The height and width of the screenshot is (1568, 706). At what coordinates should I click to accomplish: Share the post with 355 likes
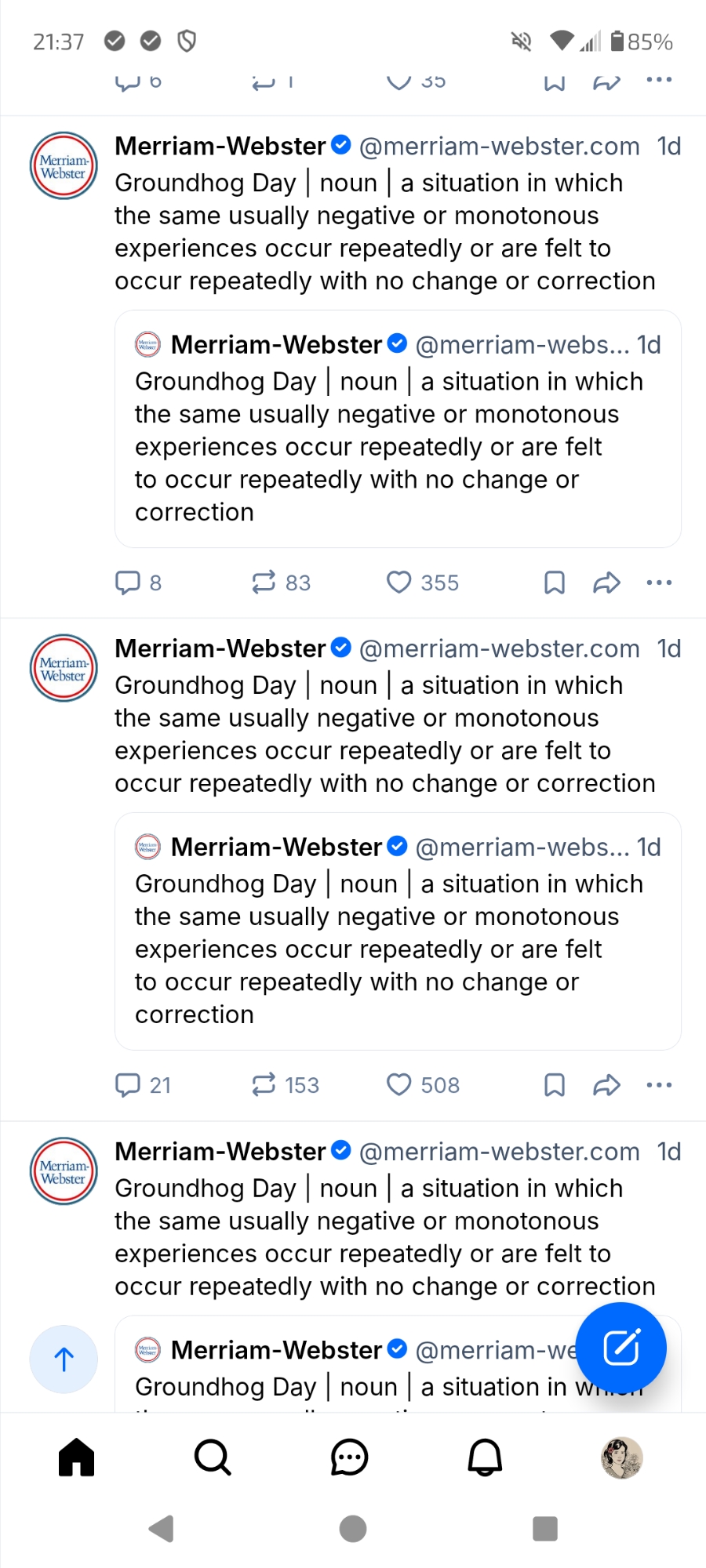click(606, 583)
